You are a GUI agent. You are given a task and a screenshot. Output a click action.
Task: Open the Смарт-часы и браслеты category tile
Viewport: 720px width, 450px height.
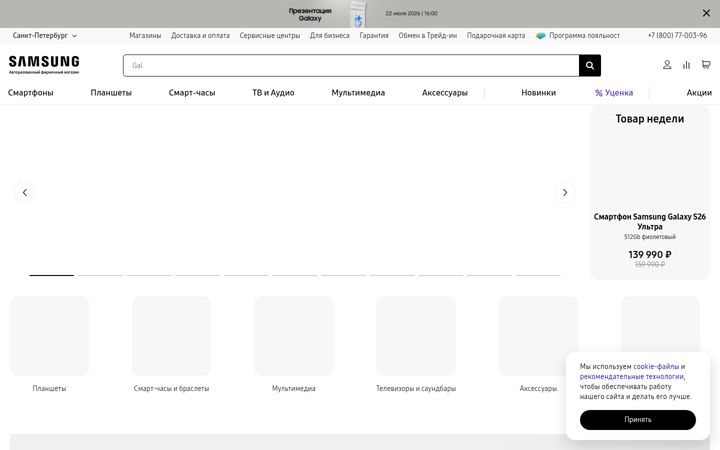click(171, 345)
